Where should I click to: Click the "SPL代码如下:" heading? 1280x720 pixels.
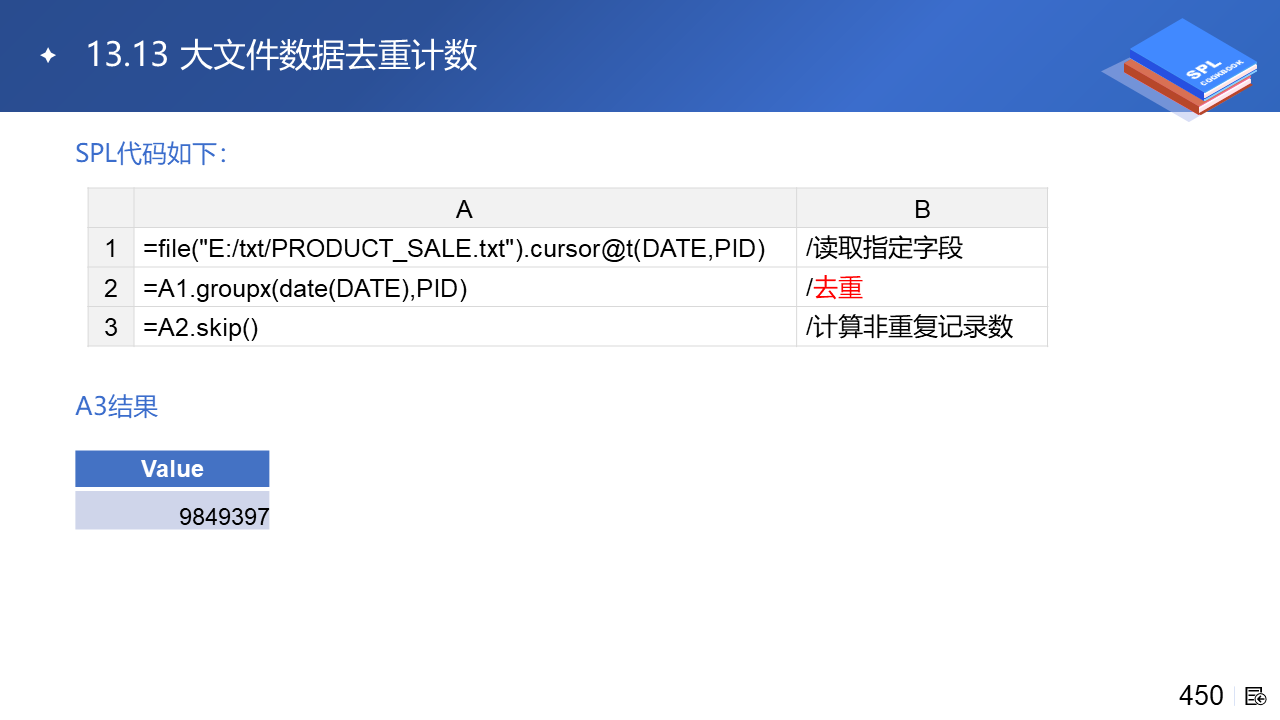151,153
